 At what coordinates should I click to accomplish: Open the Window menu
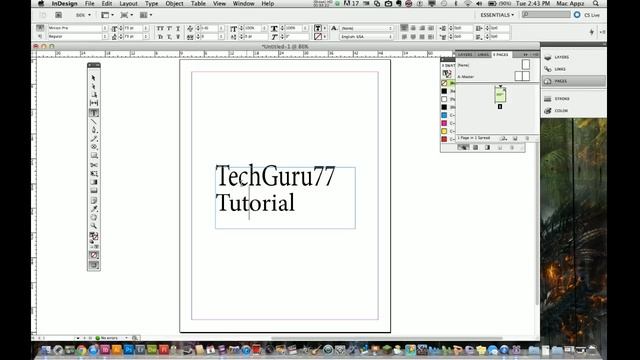[243, 4]
